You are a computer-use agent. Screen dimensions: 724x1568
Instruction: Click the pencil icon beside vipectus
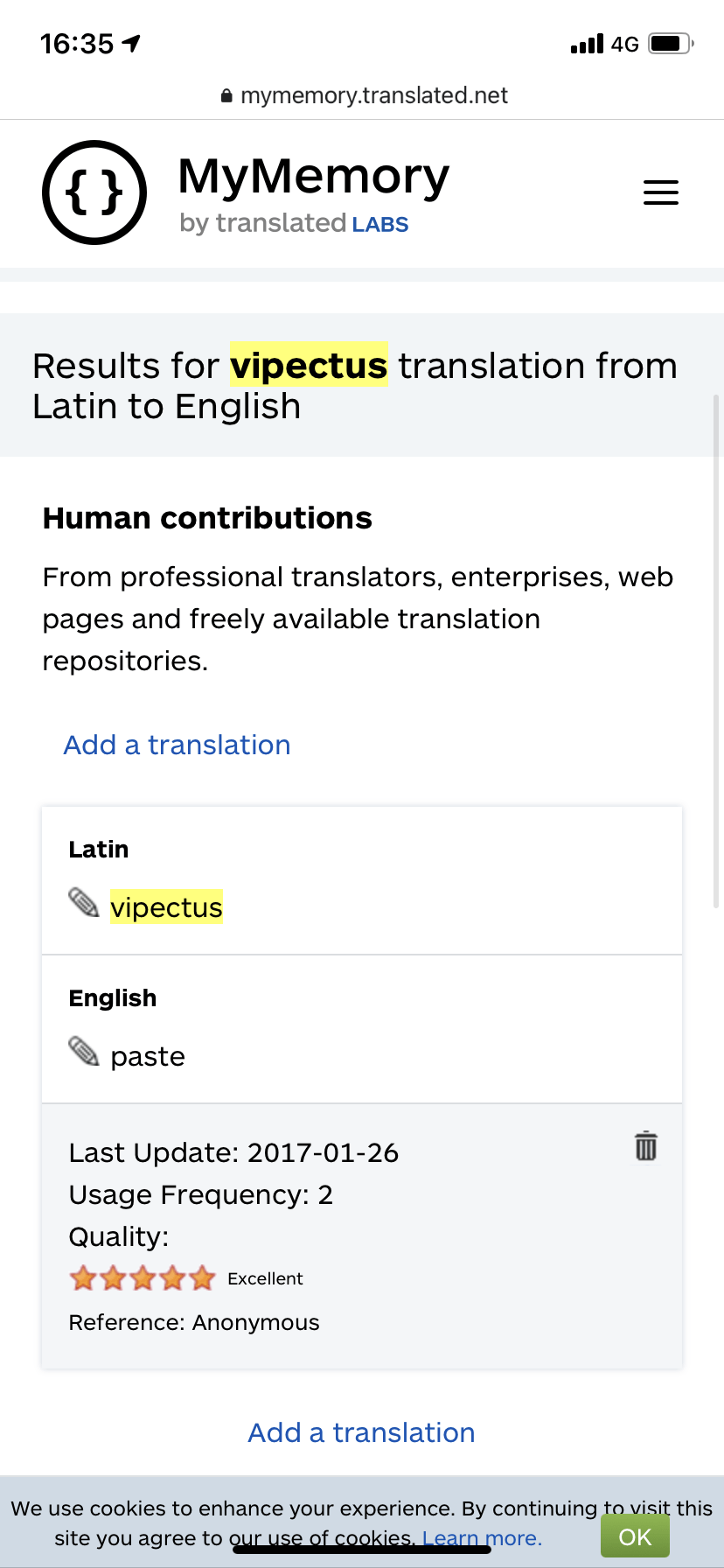[84, 903]
